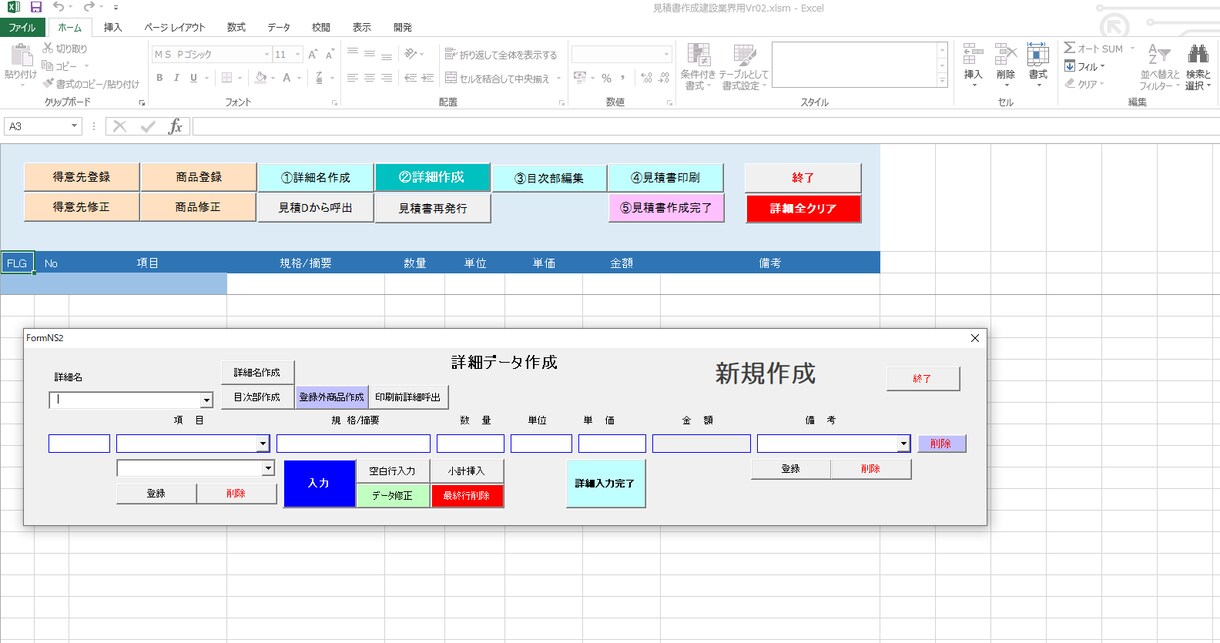
Task: Align text to the left
Action: pyautogui.click(x=353, y=77)
